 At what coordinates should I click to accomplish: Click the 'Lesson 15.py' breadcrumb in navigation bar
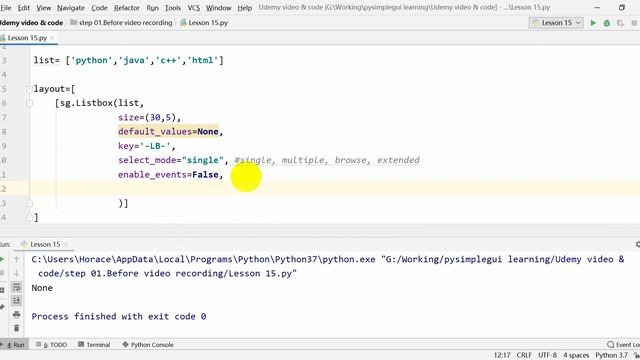click(204, 23)
